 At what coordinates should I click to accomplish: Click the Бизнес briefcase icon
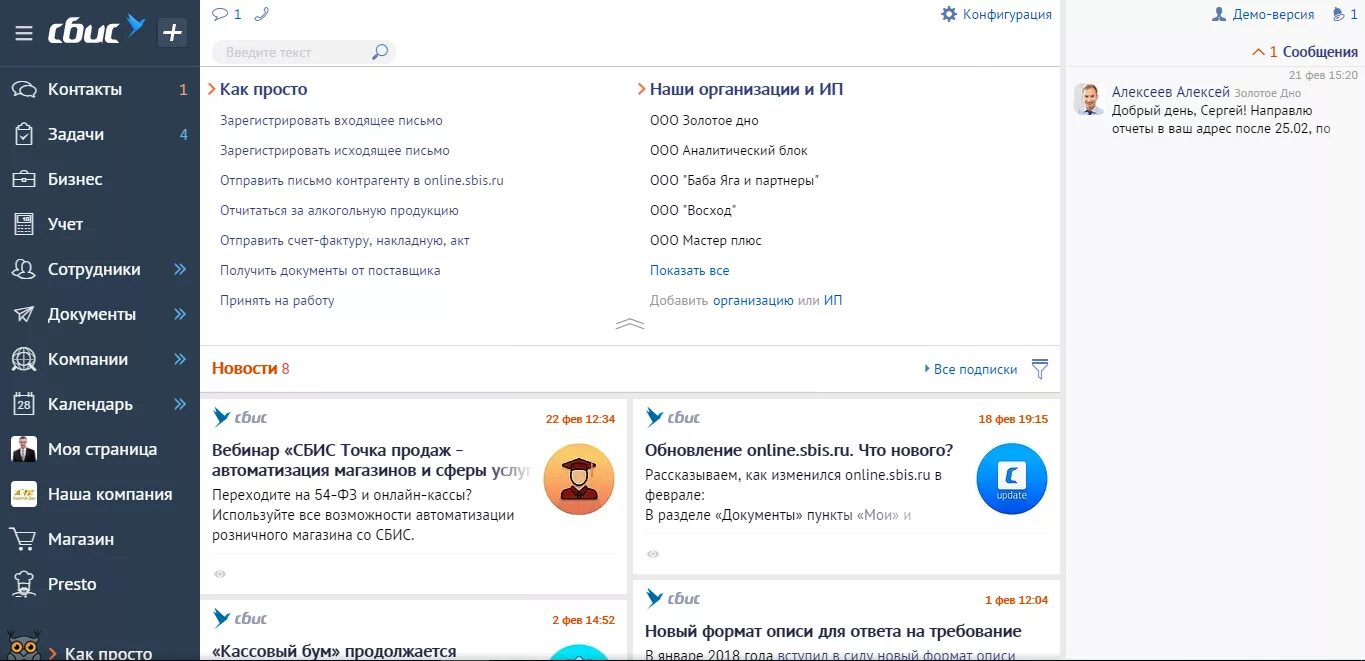24,179
